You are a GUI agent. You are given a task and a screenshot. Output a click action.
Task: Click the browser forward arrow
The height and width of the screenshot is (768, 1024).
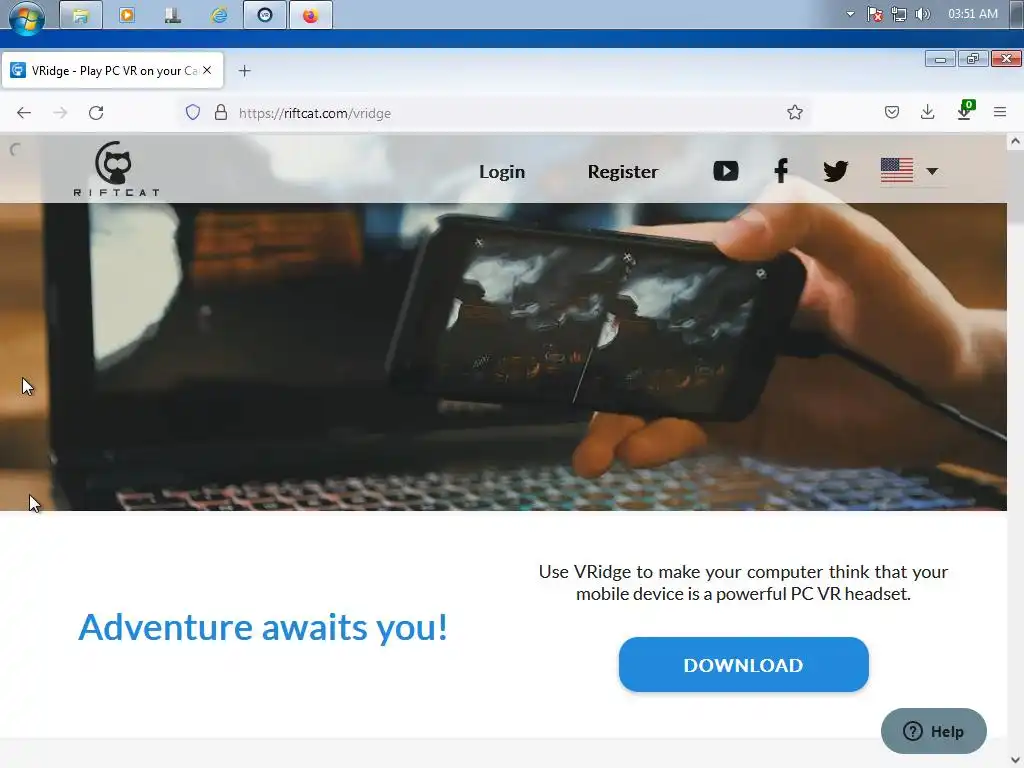click(x=60, y=113)
